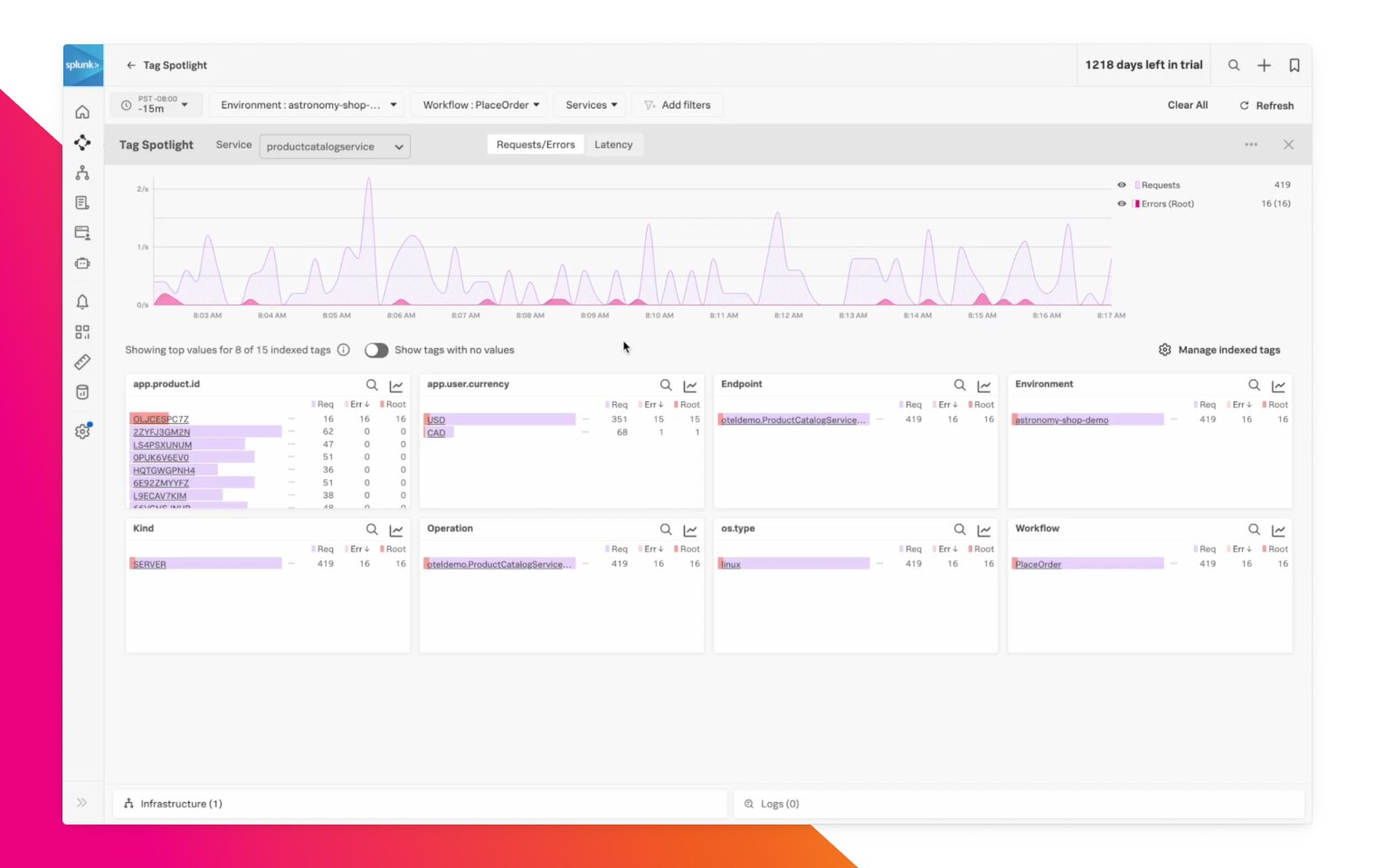Click the chart icon on Endpoint panel

tap(984, 385)
